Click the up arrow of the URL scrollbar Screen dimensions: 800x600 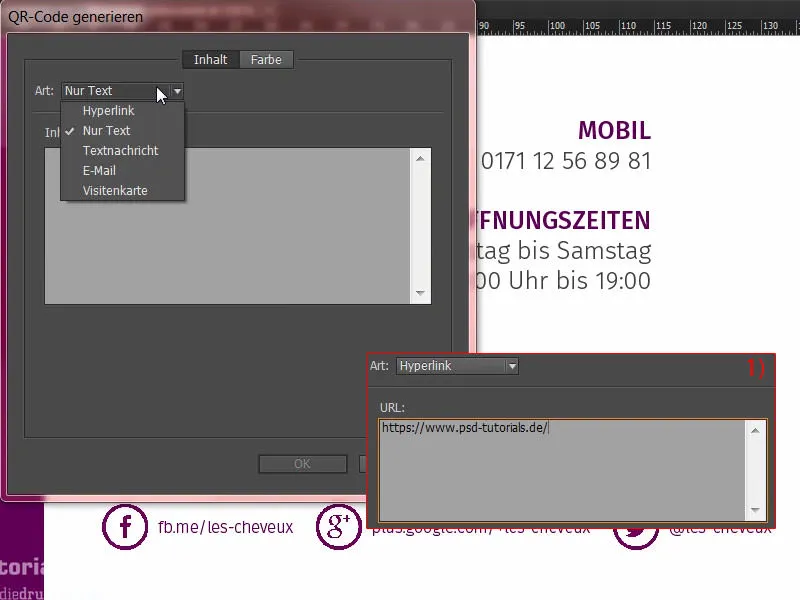click(x=755, y=431)
